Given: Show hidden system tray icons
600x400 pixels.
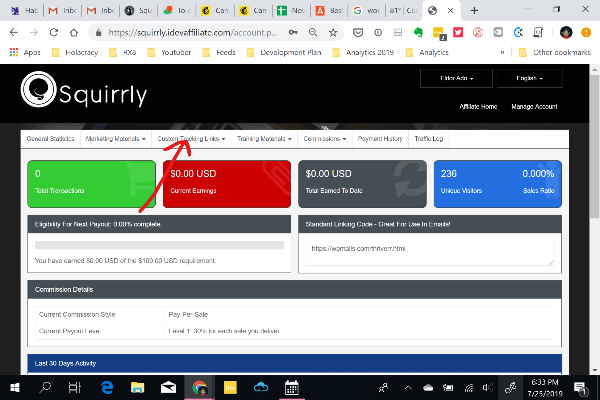Looking at the screenshot, I should tap(408, 388).
